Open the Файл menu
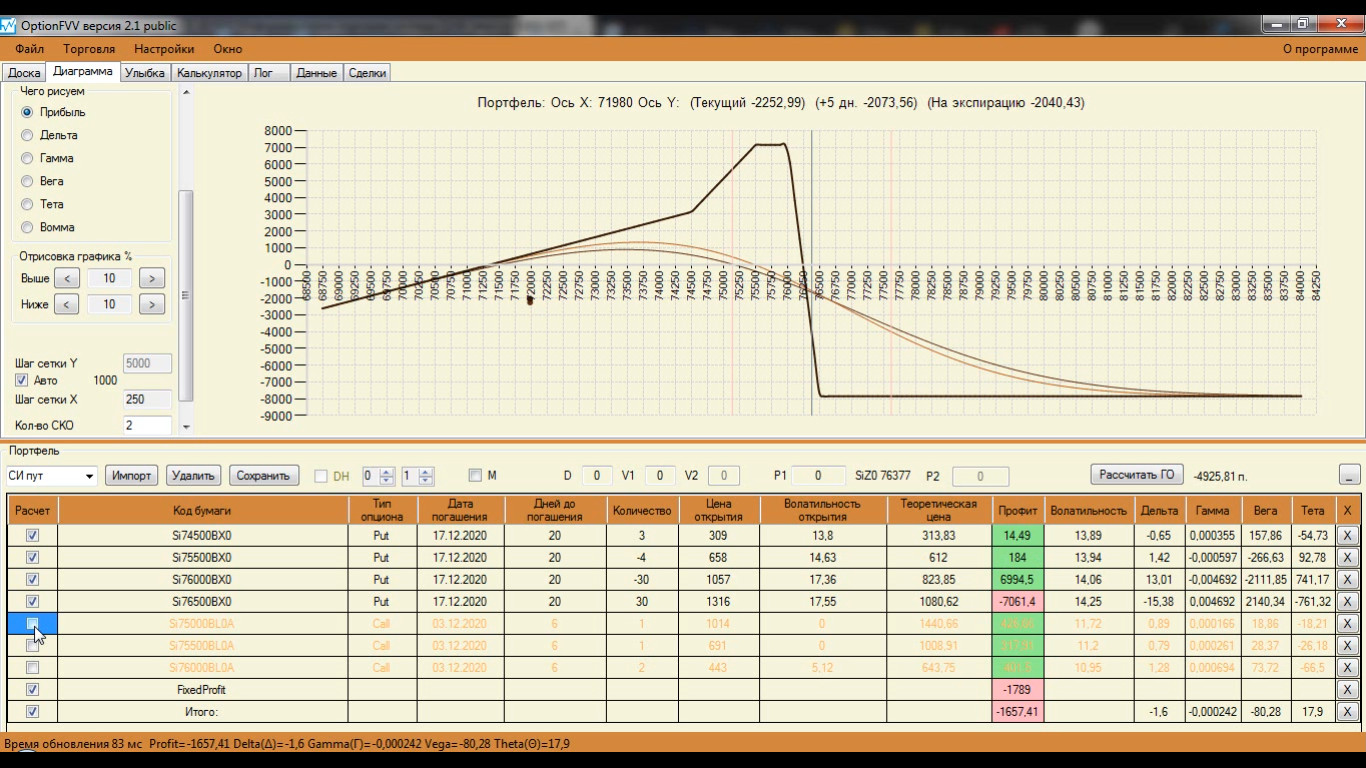1366x768 pixels. 30,48
